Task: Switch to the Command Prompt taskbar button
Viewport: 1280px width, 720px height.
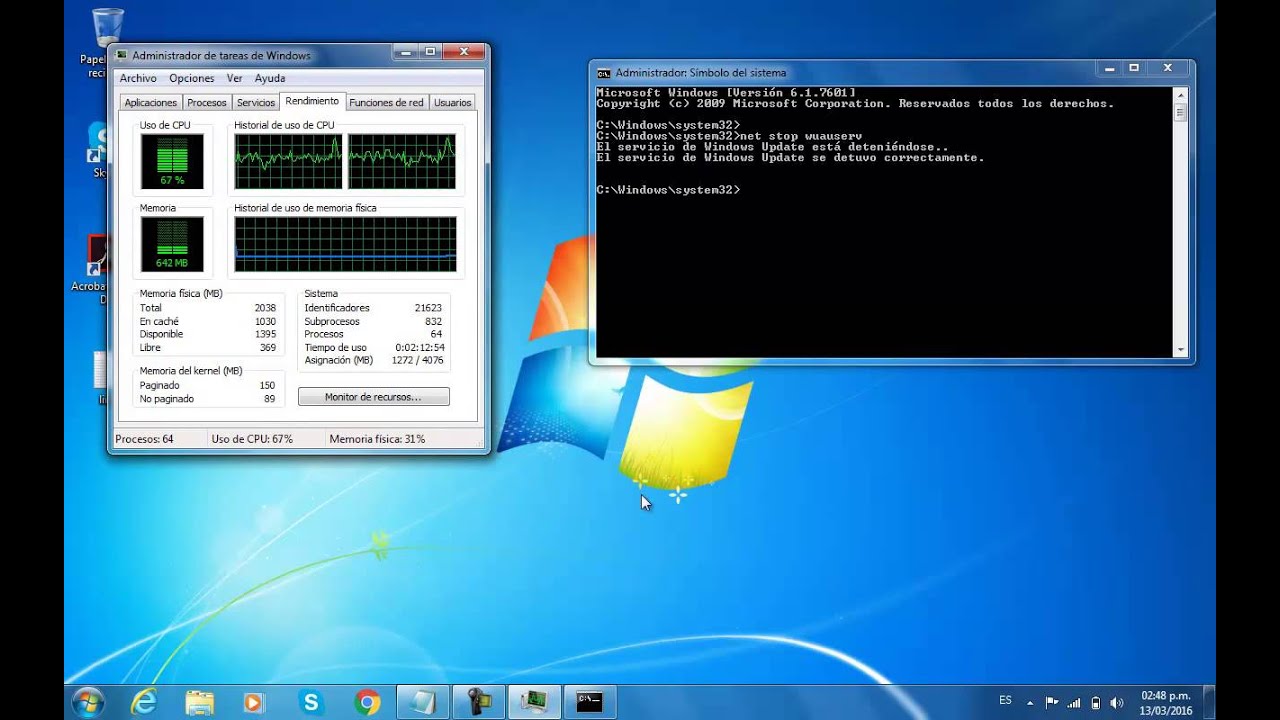Action: 591,703
